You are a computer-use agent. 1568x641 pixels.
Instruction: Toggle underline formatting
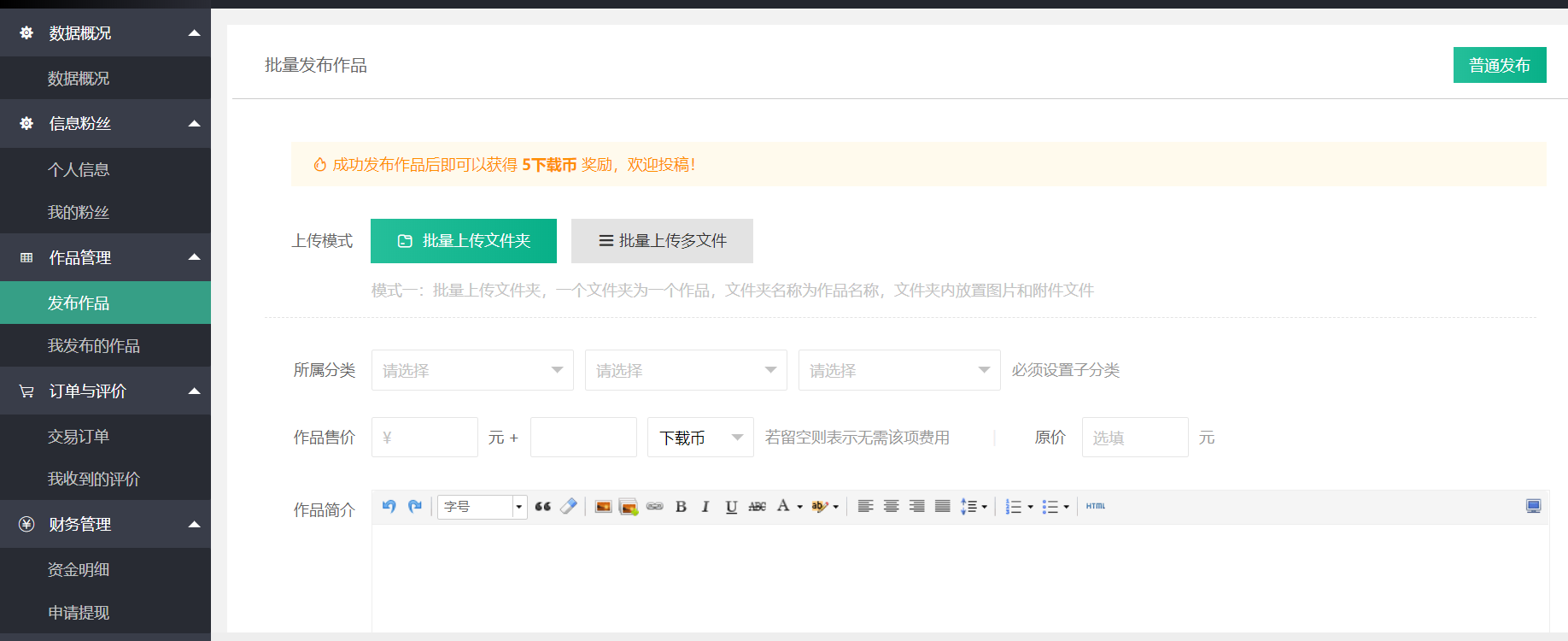(x=731, y=506)
